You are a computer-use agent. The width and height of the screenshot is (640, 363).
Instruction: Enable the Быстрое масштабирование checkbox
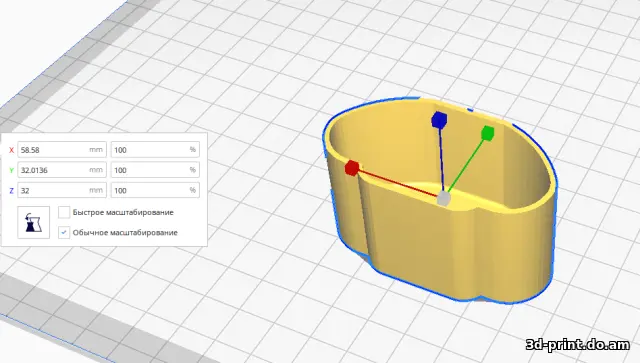(64, 212)
